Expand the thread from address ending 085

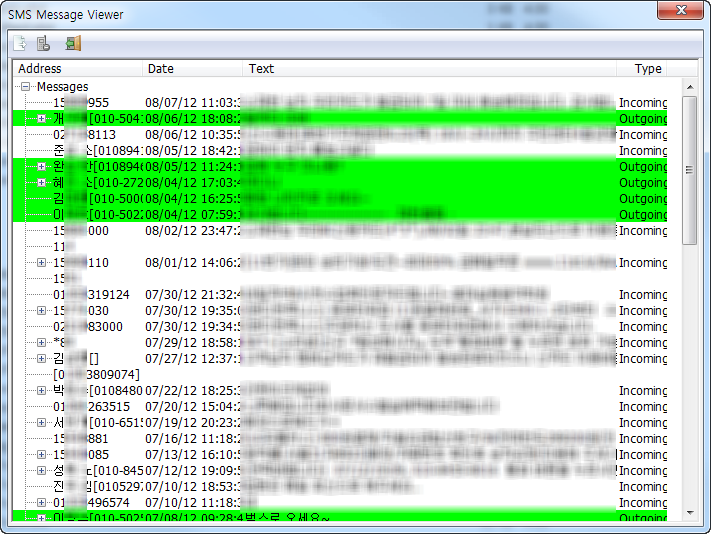click(42, 455)
